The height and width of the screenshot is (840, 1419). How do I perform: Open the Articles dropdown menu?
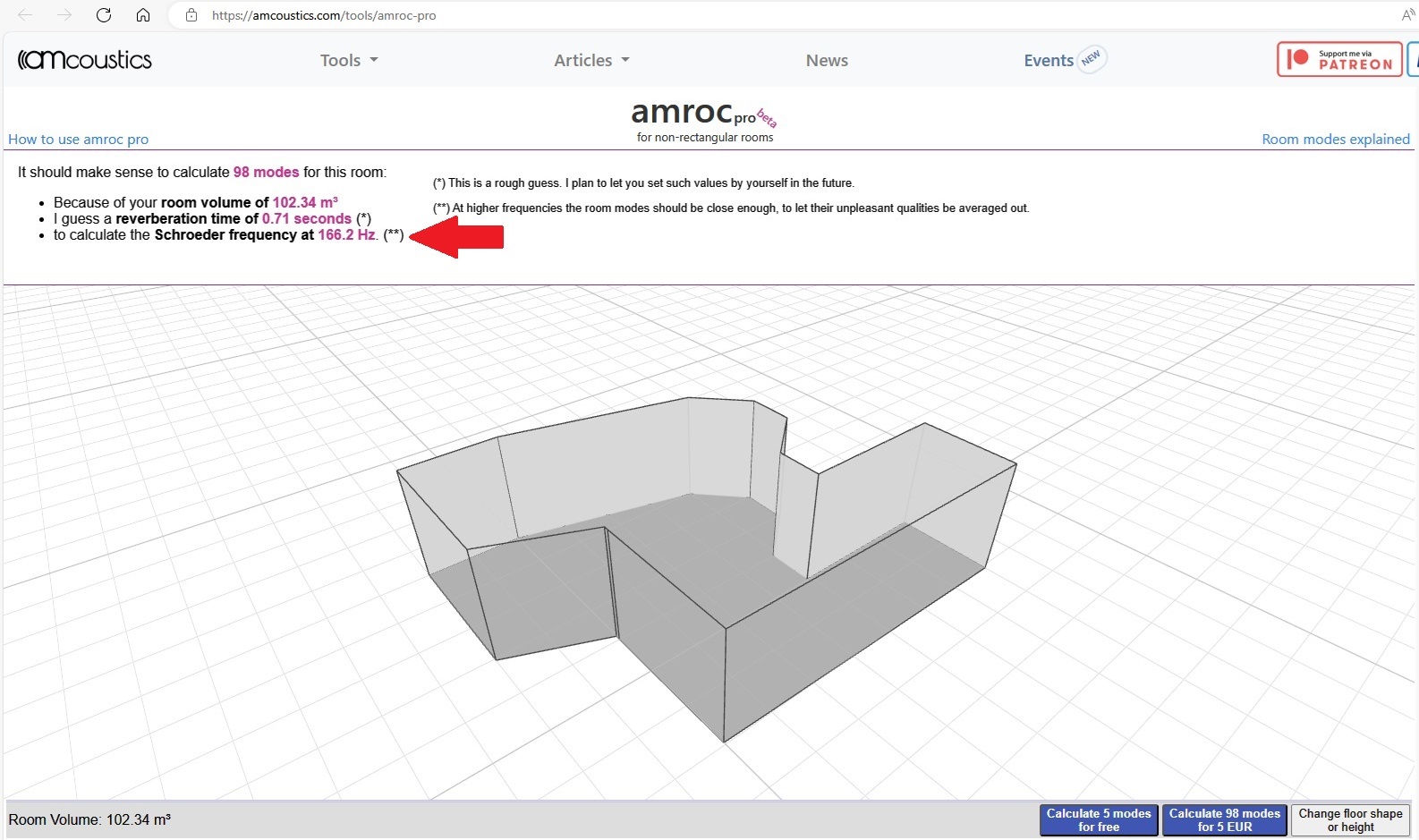coord(591,60)
